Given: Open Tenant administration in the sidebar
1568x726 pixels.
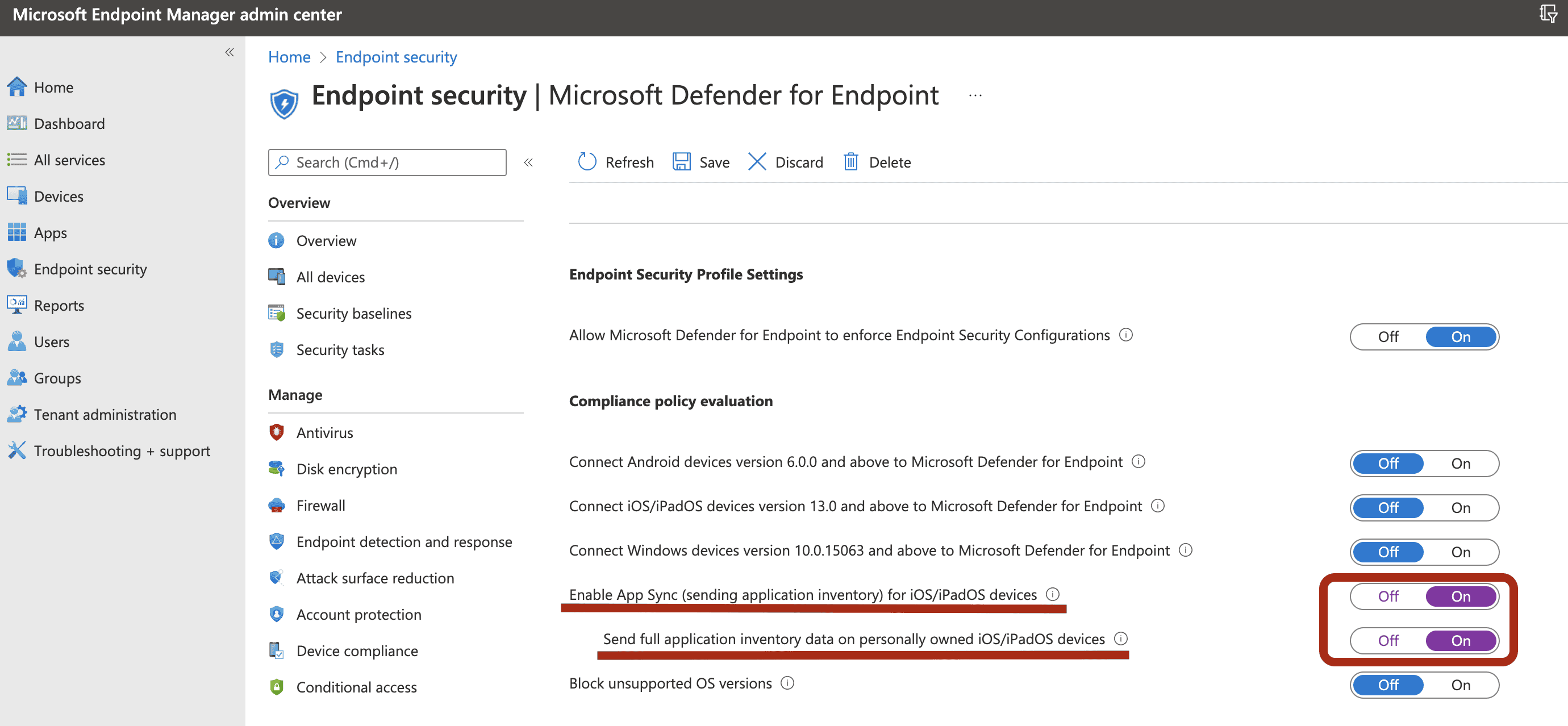Looking at the screenshot, I should coord(105,415).
